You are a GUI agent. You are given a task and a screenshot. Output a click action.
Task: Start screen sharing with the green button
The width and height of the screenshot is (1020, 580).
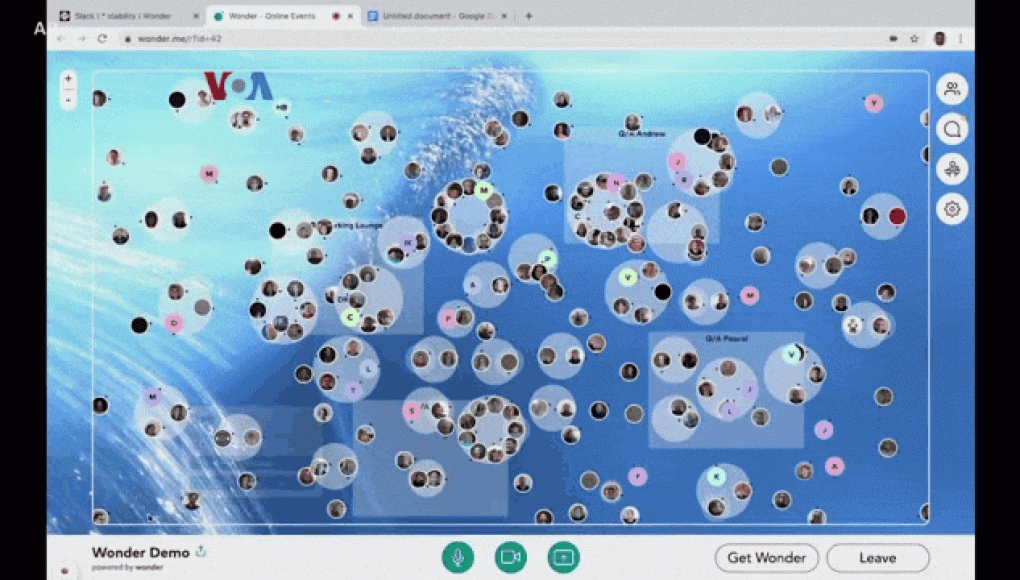click(x=563, y=557)
